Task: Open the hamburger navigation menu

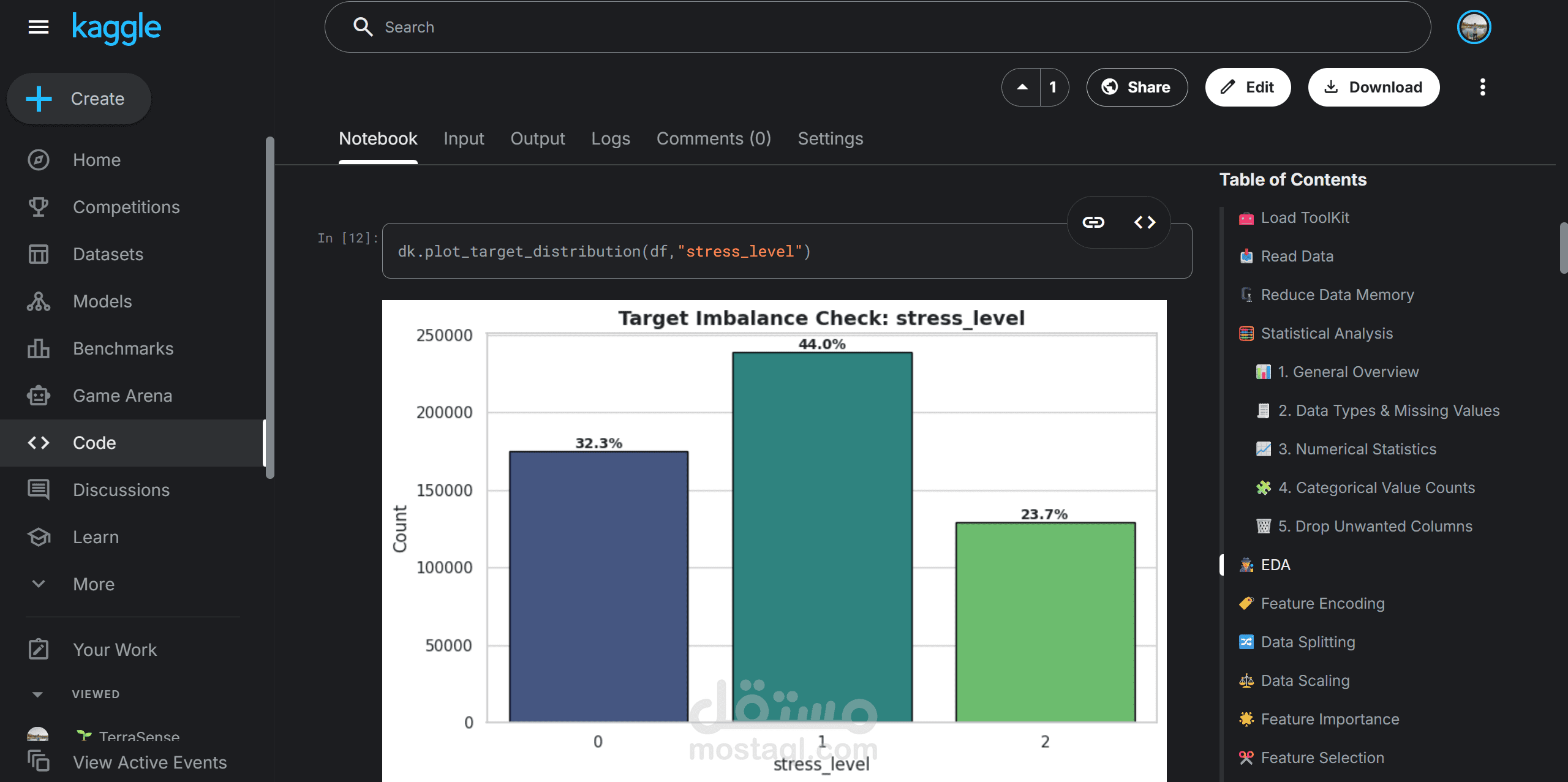Action: click(x=38, y=27)
